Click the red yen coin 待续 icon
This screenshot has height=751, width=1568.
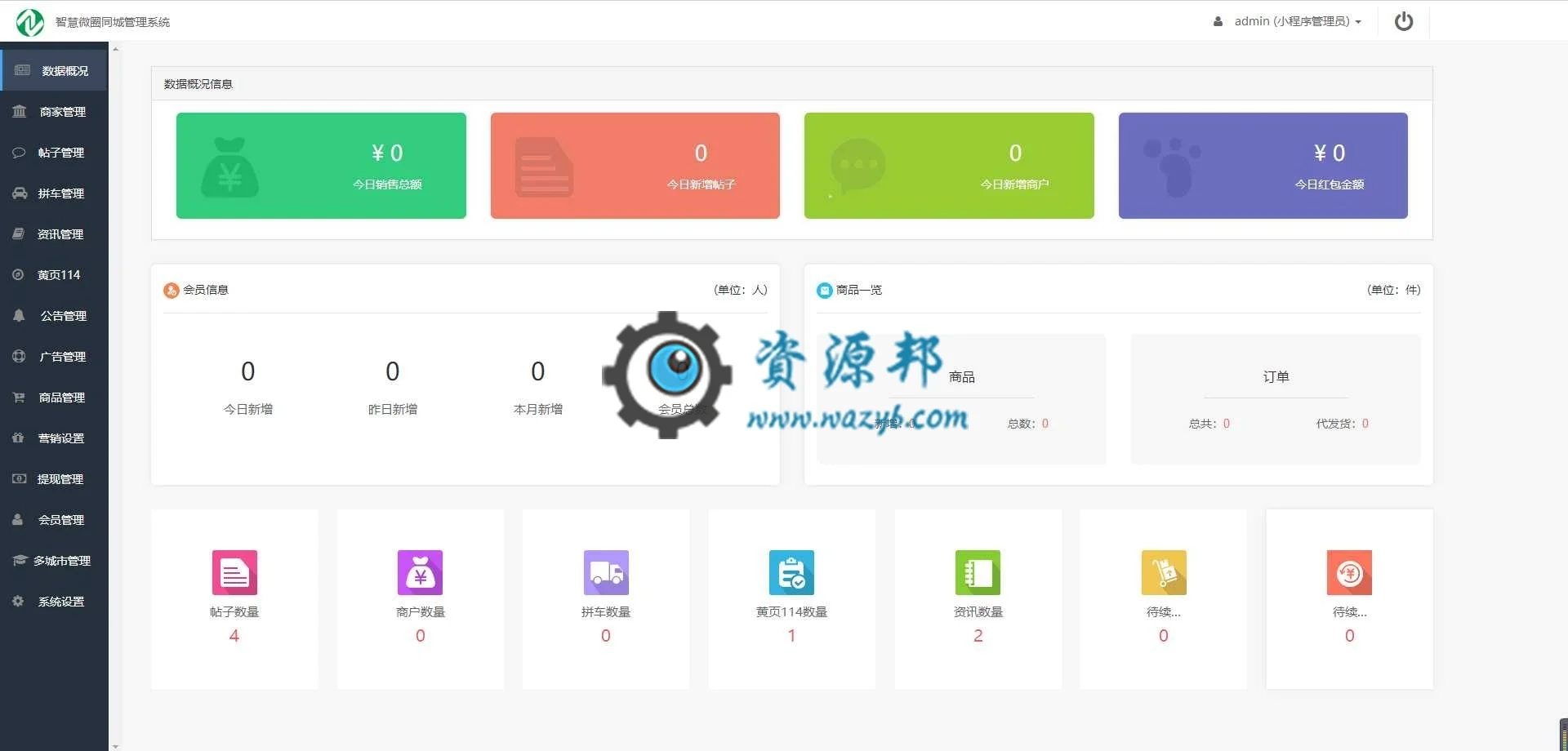[1349, 572]
